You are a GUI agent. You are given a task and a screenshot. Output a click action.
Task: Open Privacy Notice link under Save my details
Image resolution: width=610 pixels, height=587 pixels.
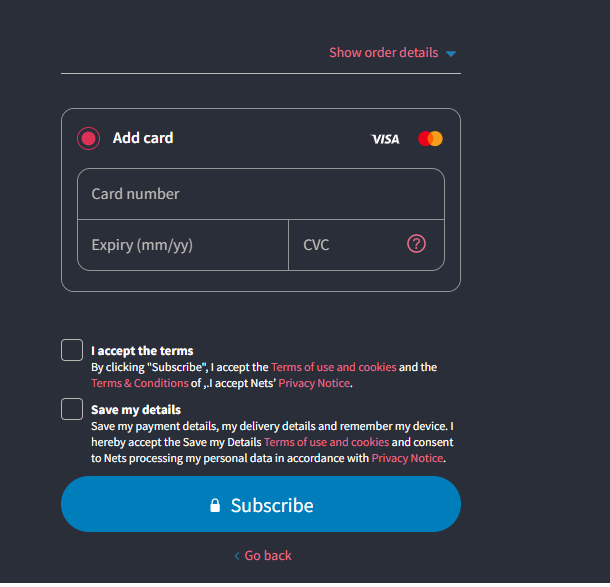point(407,458)
